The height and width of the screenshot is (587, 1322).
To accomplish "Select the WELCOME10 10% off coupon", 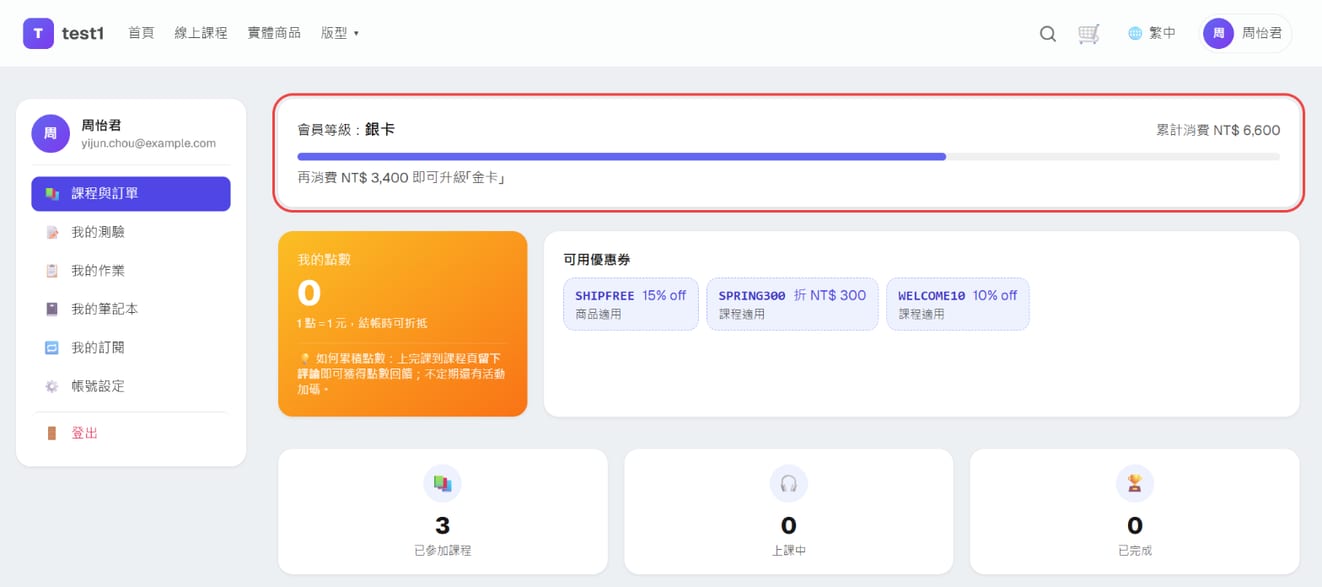I will (957, 304).
